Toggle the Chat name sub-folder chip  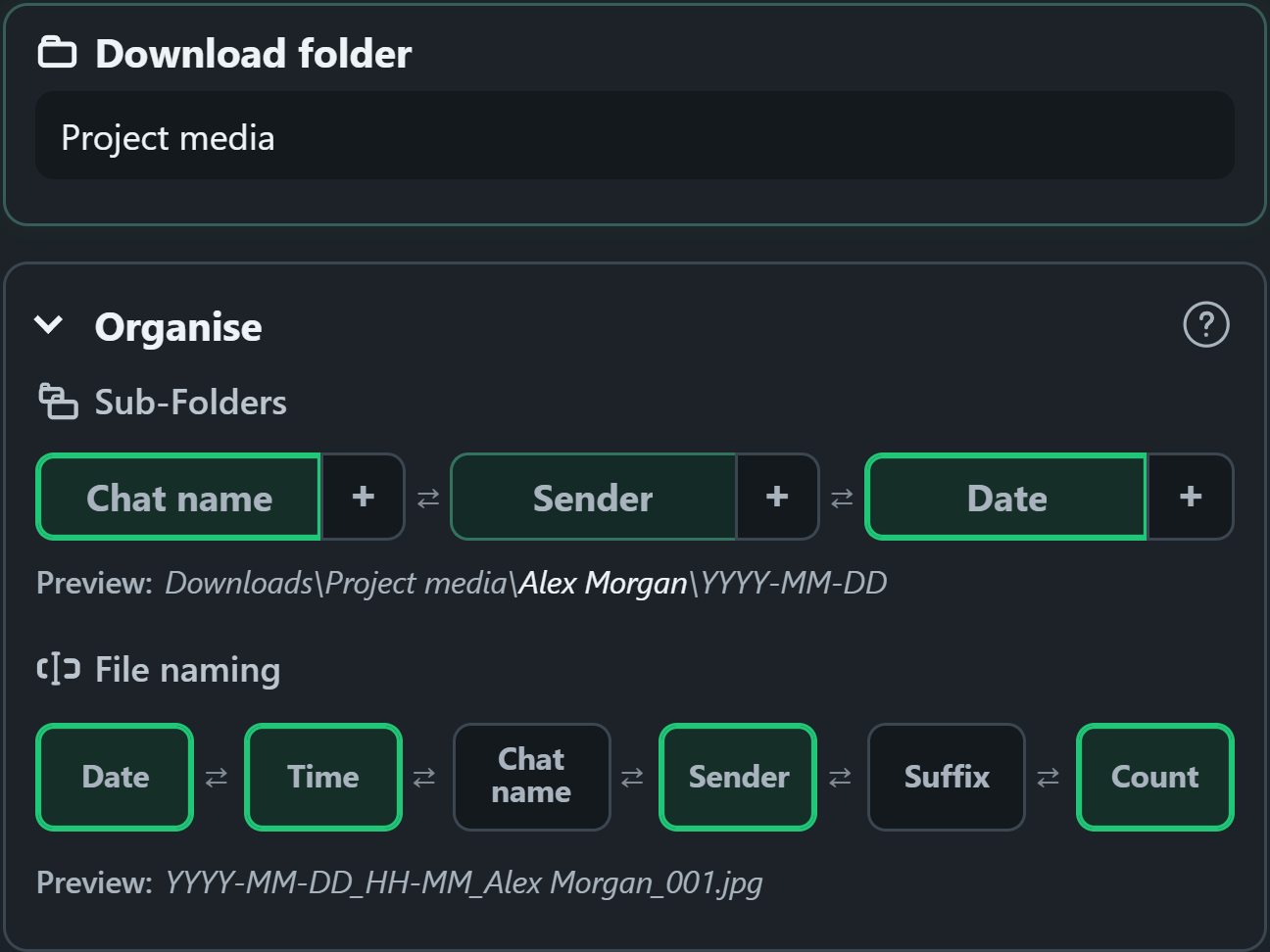[x=178, y=497]
